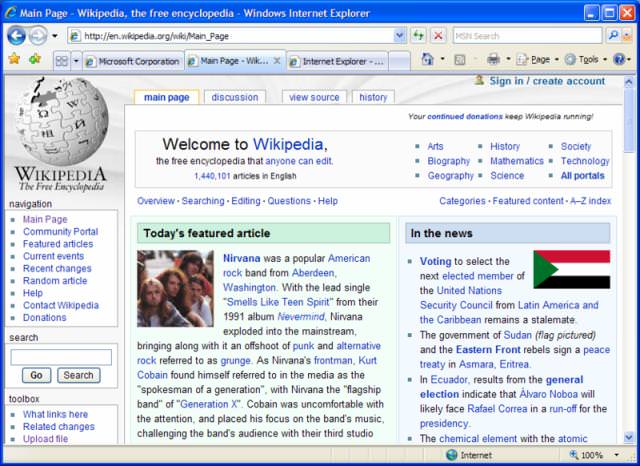
Task: Click the vertical scrollbar down arrow
Action: pyautogui.click(x=629, y=437)
